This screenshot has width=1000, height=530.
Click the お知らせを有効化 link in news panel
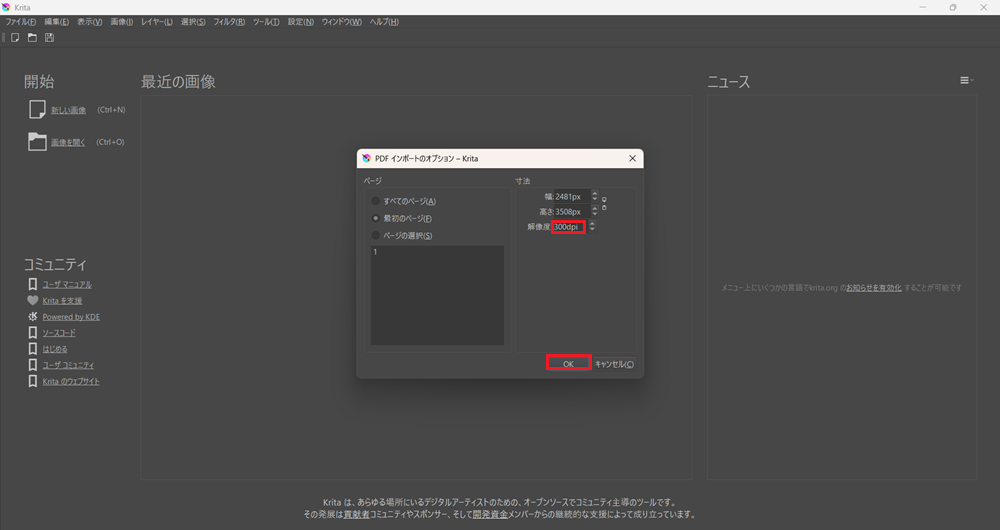[x=874, y=288]
